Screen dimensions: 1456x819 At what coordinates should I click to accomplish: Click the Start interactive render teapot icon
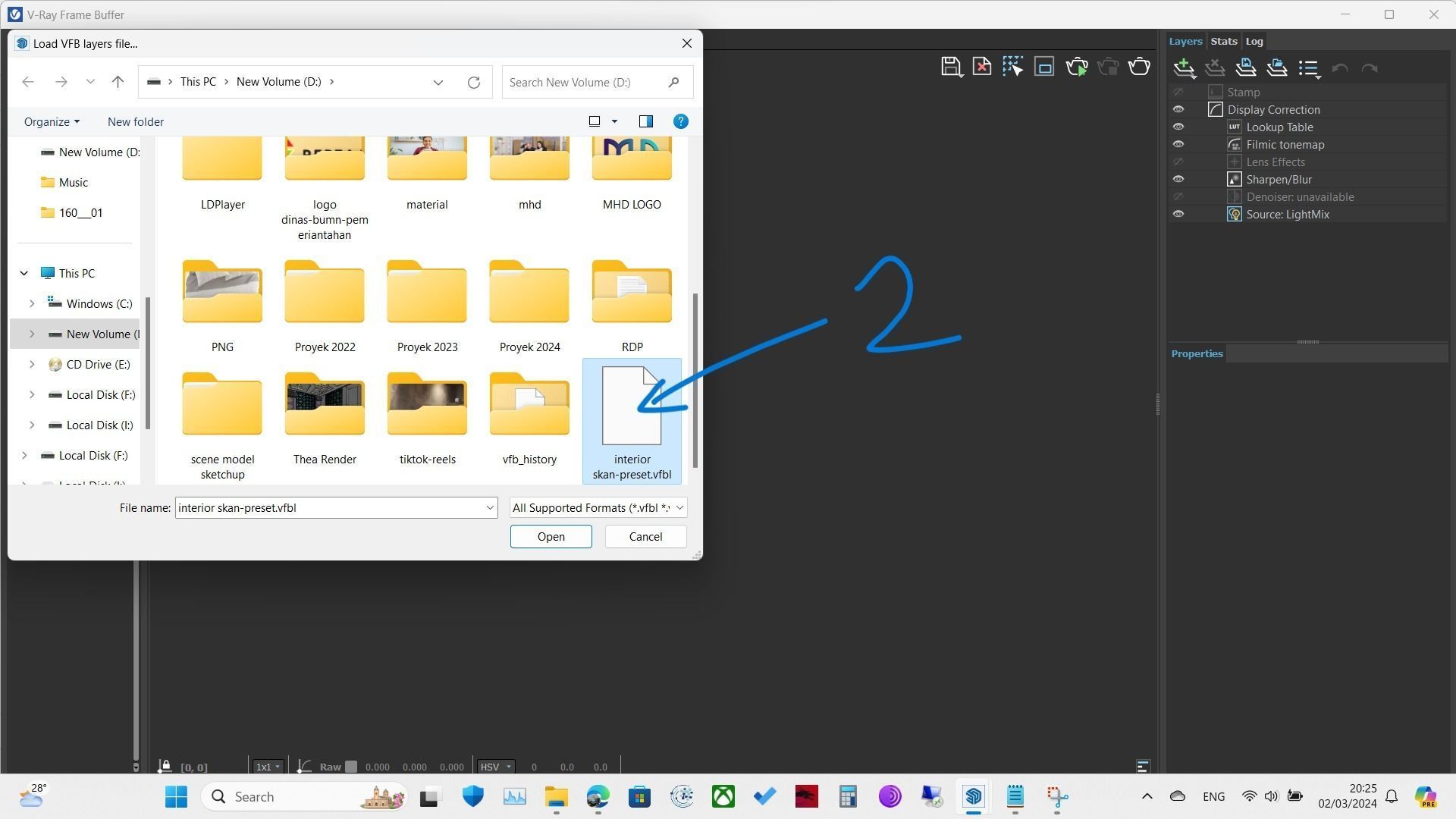pos(1076,67)
